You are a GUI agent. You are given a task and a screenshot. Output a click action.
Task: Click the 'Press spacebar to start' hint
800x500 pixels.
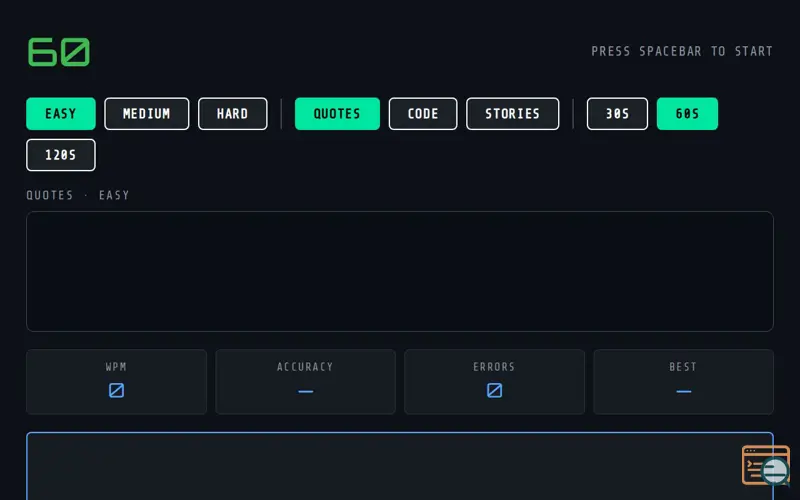coord(682,52)
